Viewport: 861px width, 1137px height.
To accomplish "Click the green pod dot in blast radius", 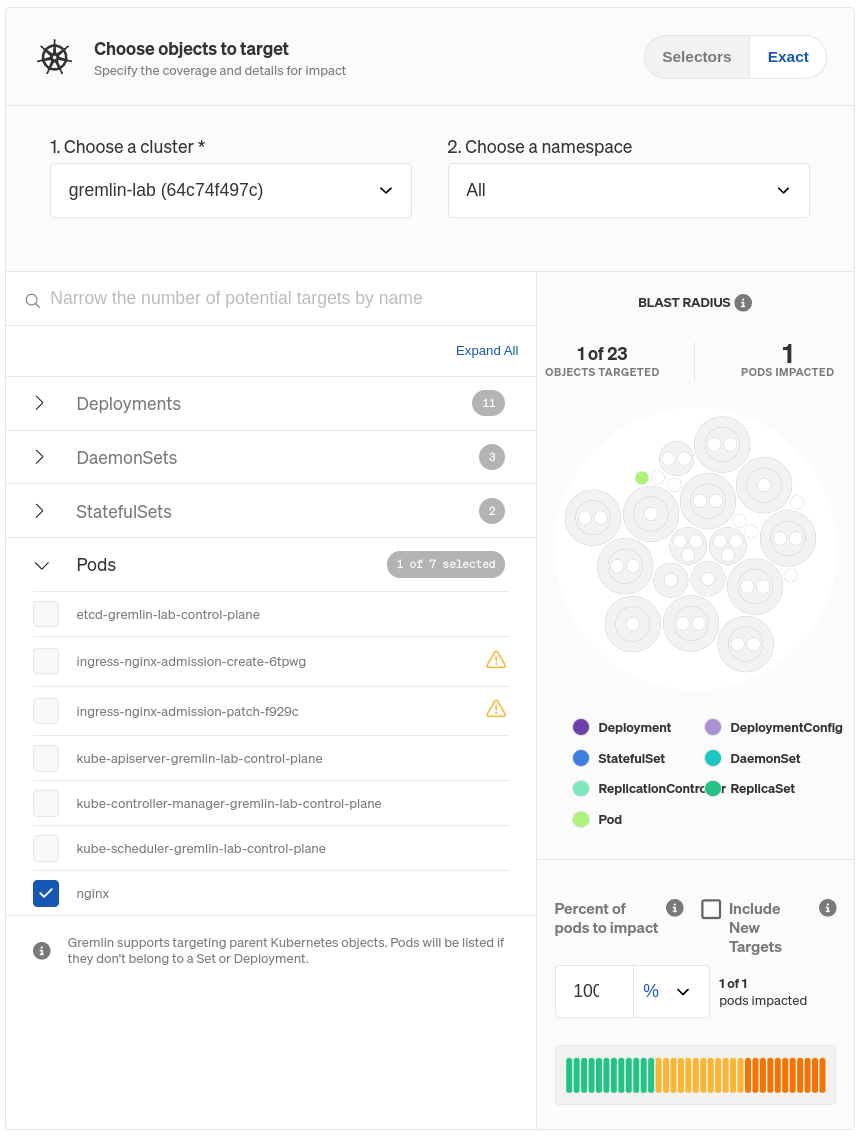I will point(641,478).
